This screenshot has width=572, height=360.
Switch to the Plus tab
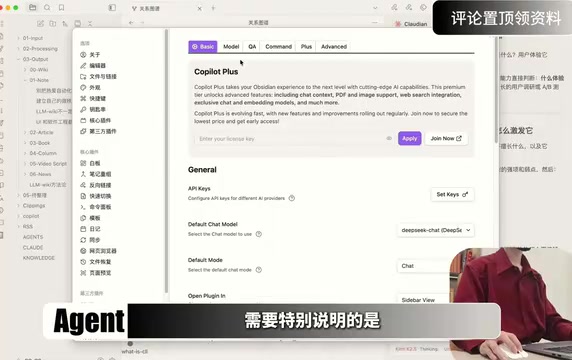(306, 47)
